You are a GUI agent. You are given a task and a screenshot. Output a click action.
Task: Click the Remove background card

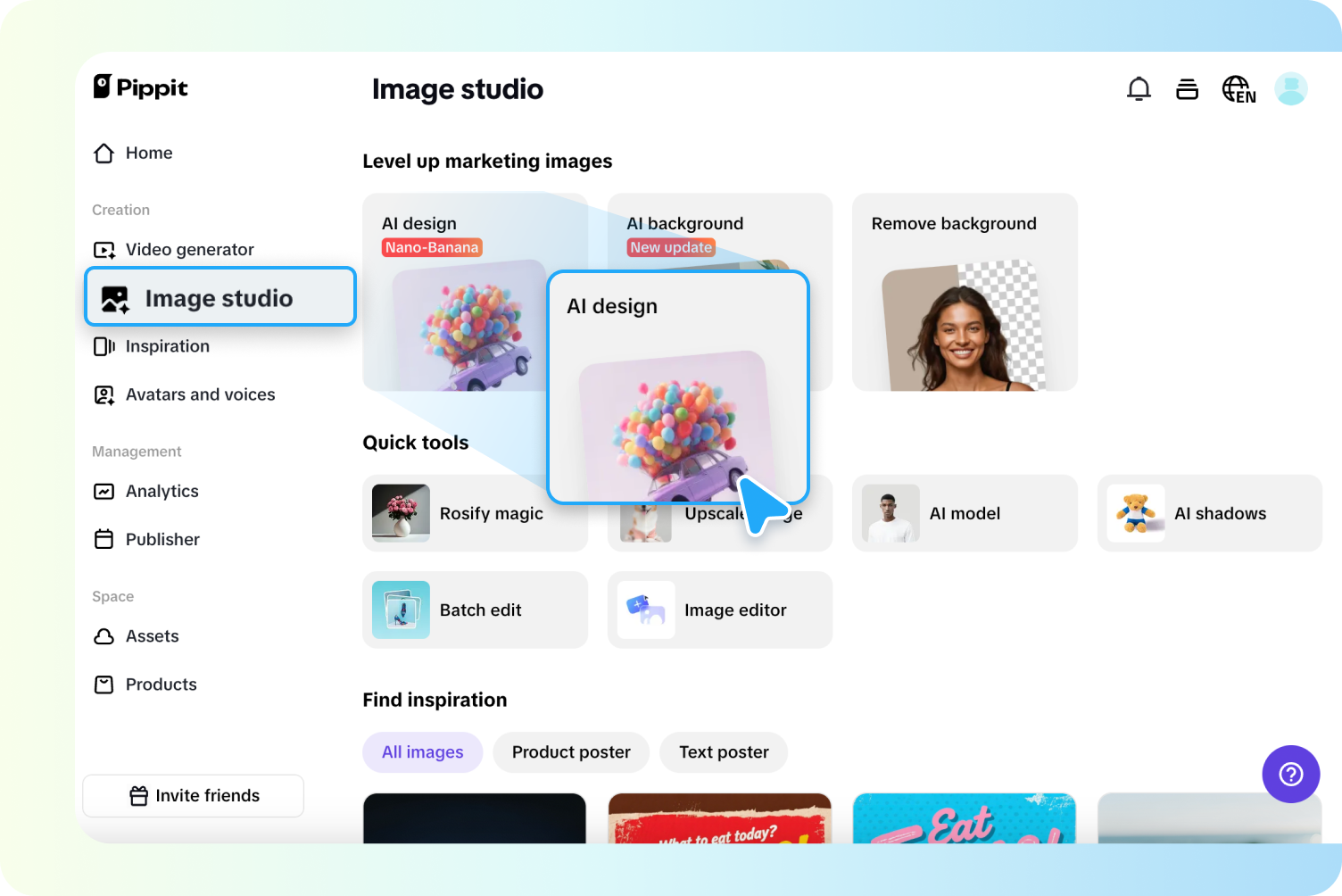click(965, 292)
